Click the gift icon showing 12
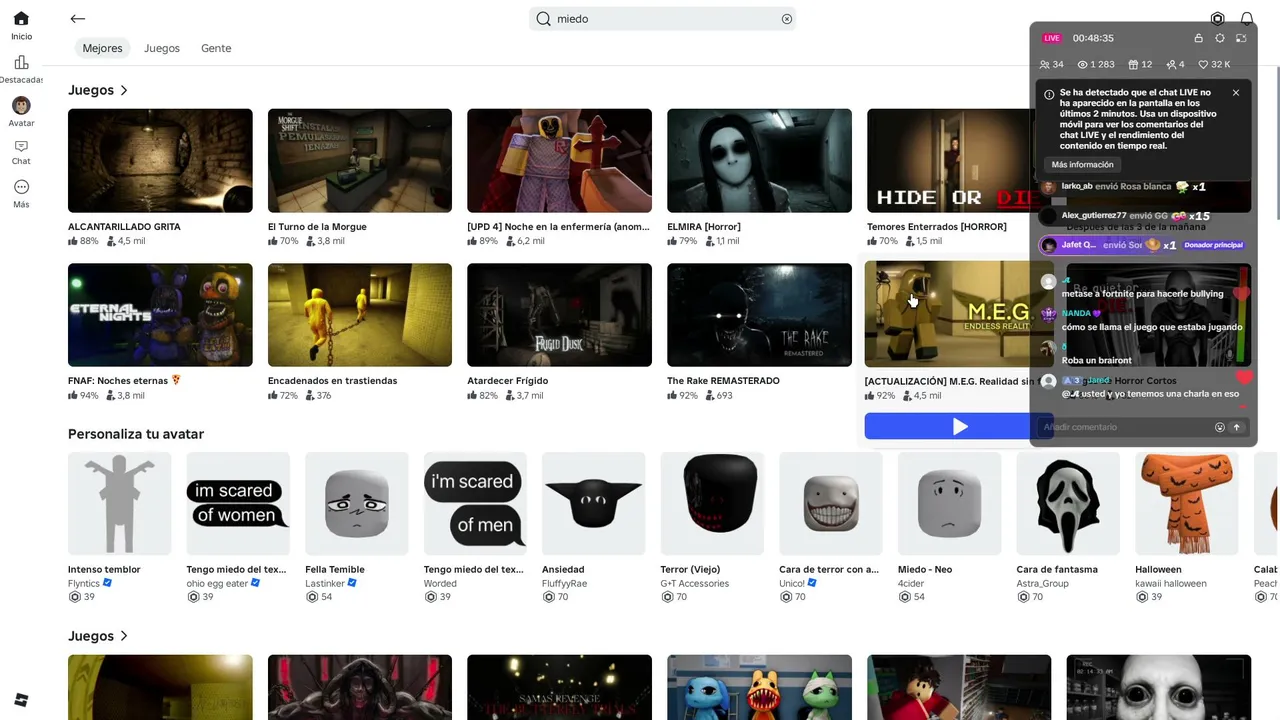The width and height of the screenshot is (1280, 720). pos(1133,64)
